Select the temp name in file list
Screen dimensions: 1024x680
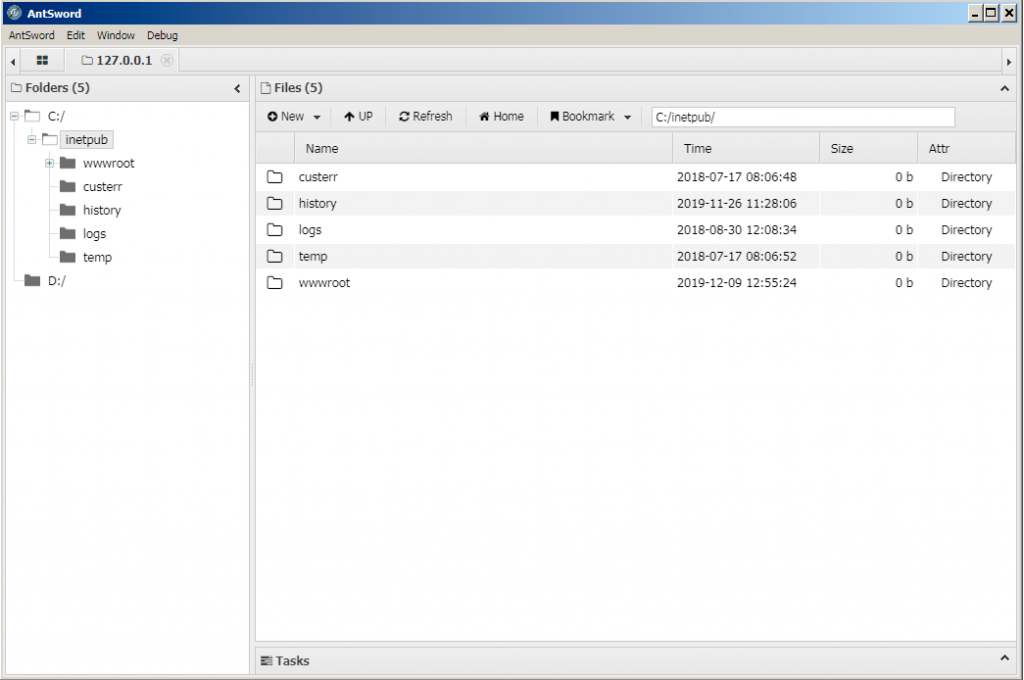pyautogui.click(x=313, y=257)
